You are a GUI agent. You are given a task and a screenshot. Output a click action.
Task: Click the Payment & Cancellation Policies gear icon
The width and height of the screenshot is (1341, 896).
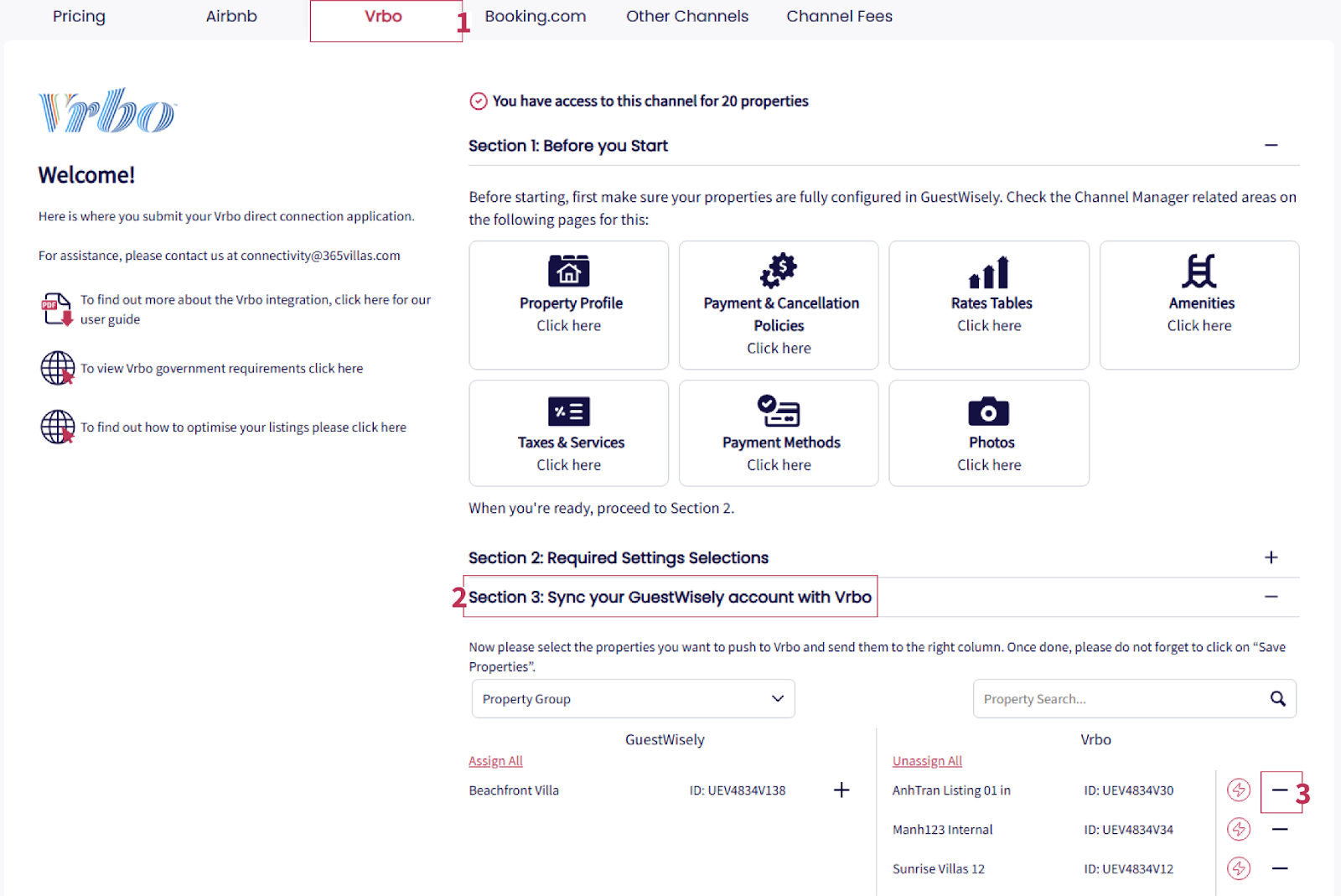779,271
